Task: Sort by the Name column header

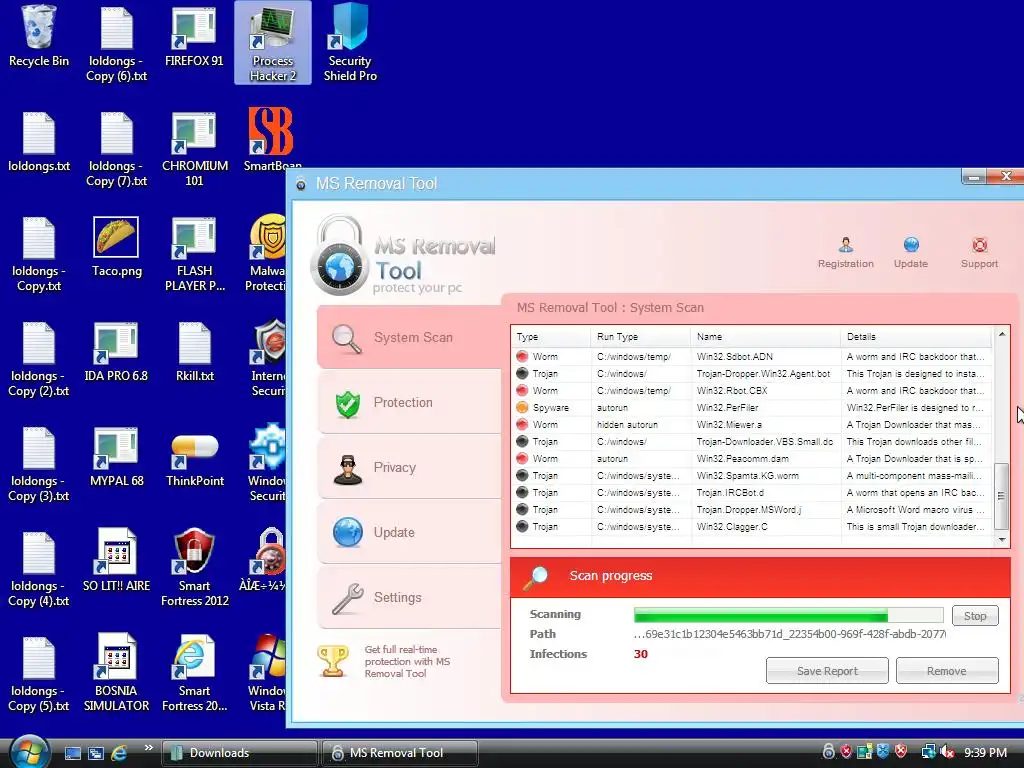Action: [x=765, y=336]
